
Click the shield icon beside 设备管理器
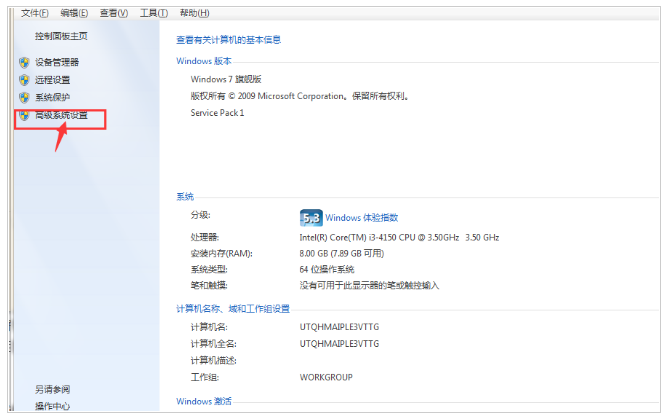click(x=24, y=63)
